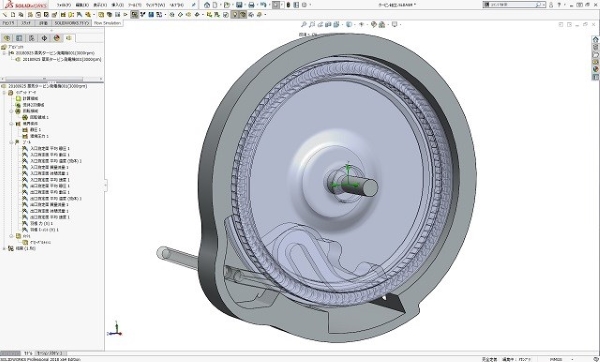Click the Zoom to Fit magnifier in view toolbar

pos(303,24)
